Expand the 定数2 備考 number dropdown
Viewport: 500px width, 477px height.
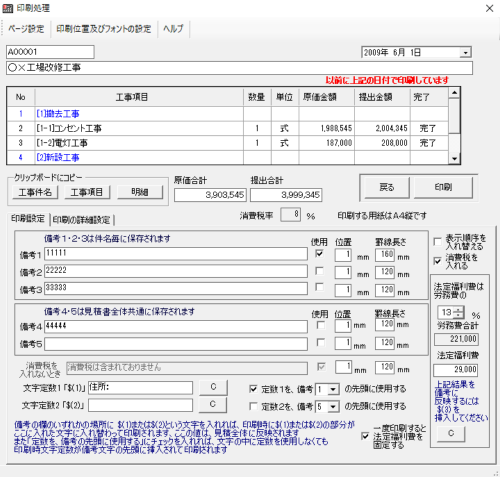(x=333, y=407)
